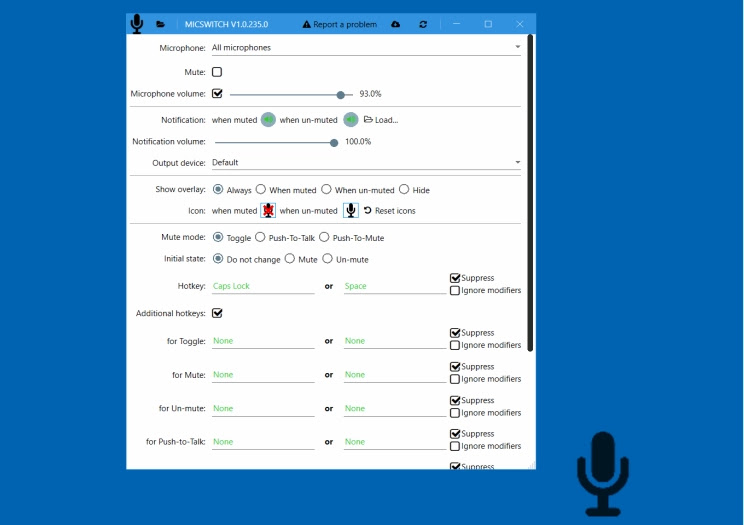744x525 pixels.
Task: Click Load... to choose notification sound
Action: tap(381, 120)
